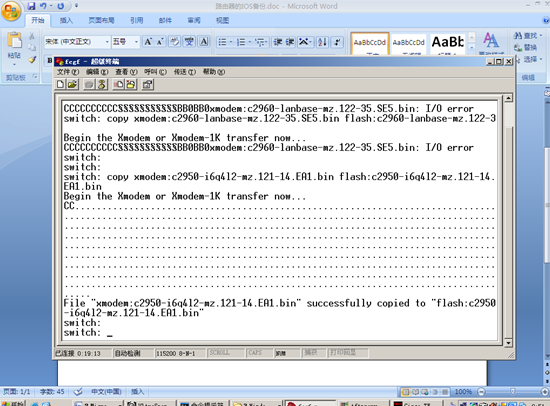Click HyperTerminal open file icon
Image resolution: width=550 pixels, height=406 pixels.
[x=73, y=84]
